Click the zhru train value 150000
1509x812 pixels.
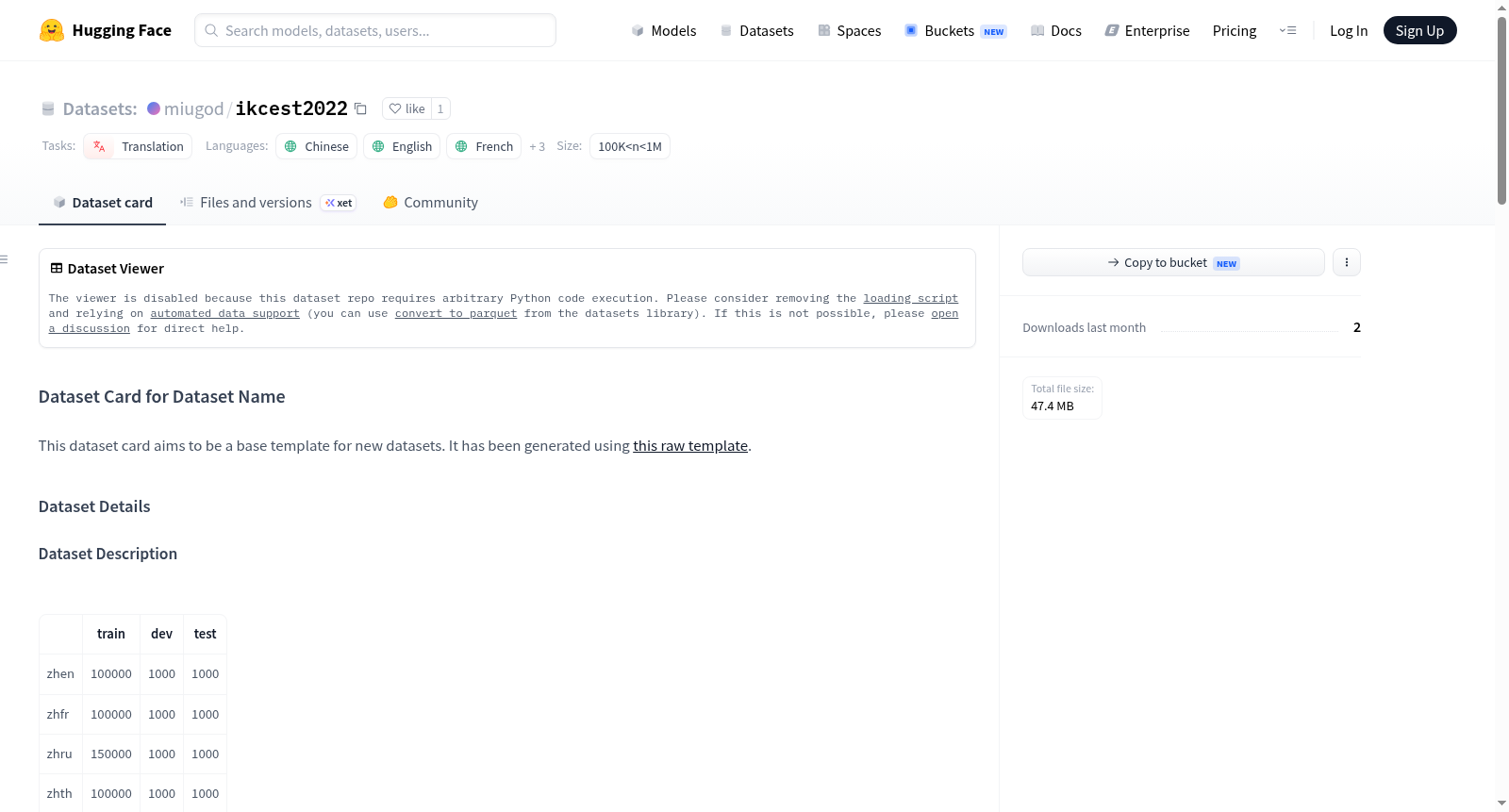tap(111, 754)
